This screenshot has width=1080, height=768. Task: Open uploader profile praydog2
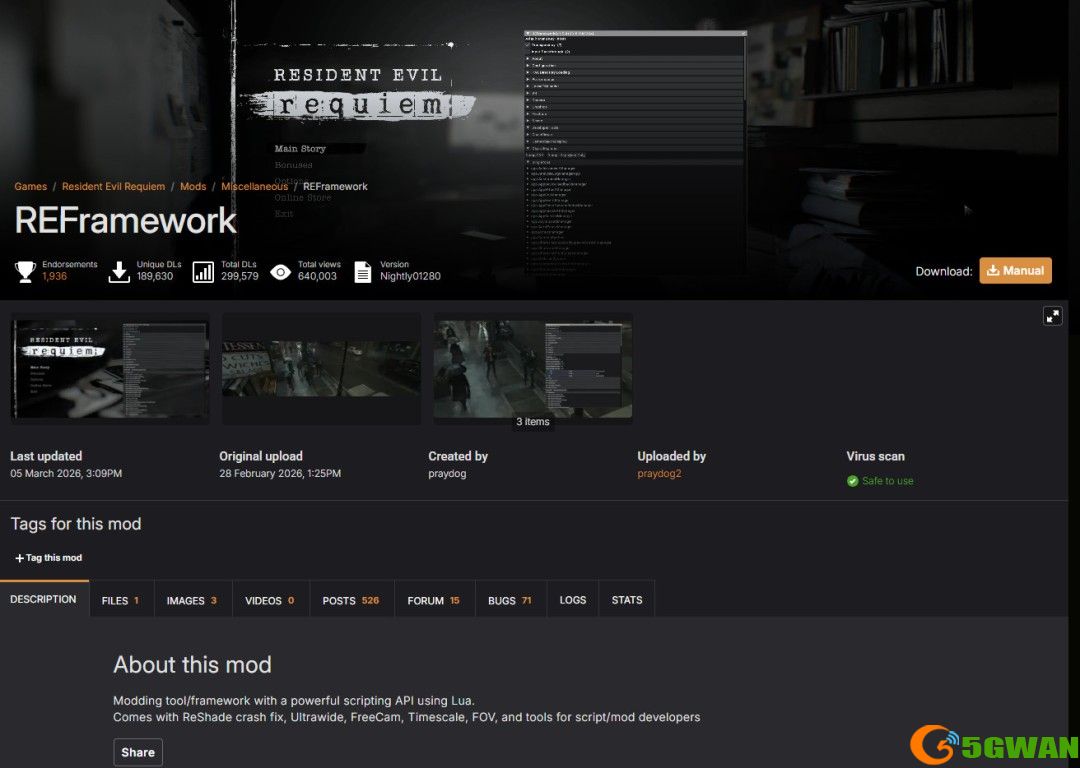659,473
